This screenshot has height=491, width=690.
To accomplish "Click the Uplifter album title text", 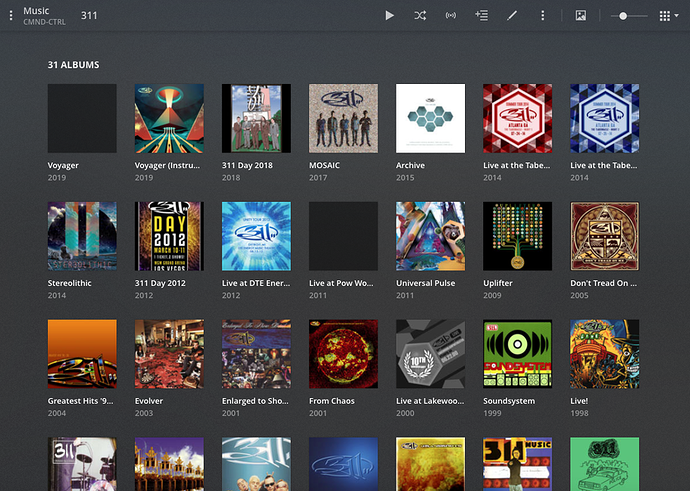I will coord(498,284).
